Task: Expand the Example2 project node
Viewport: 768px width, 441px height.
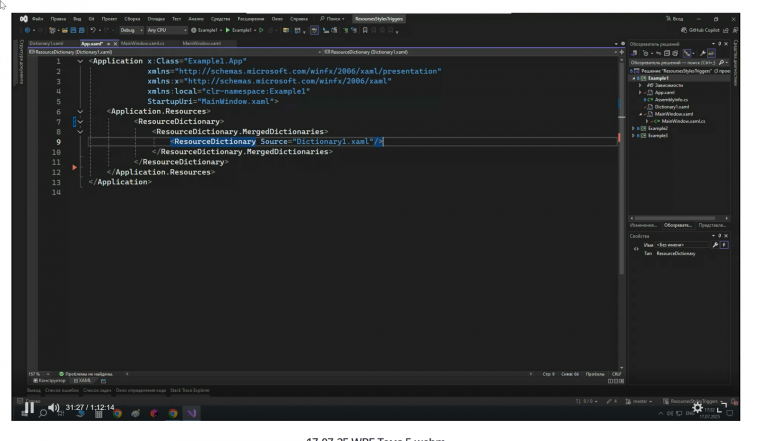Action: (633, 128)
